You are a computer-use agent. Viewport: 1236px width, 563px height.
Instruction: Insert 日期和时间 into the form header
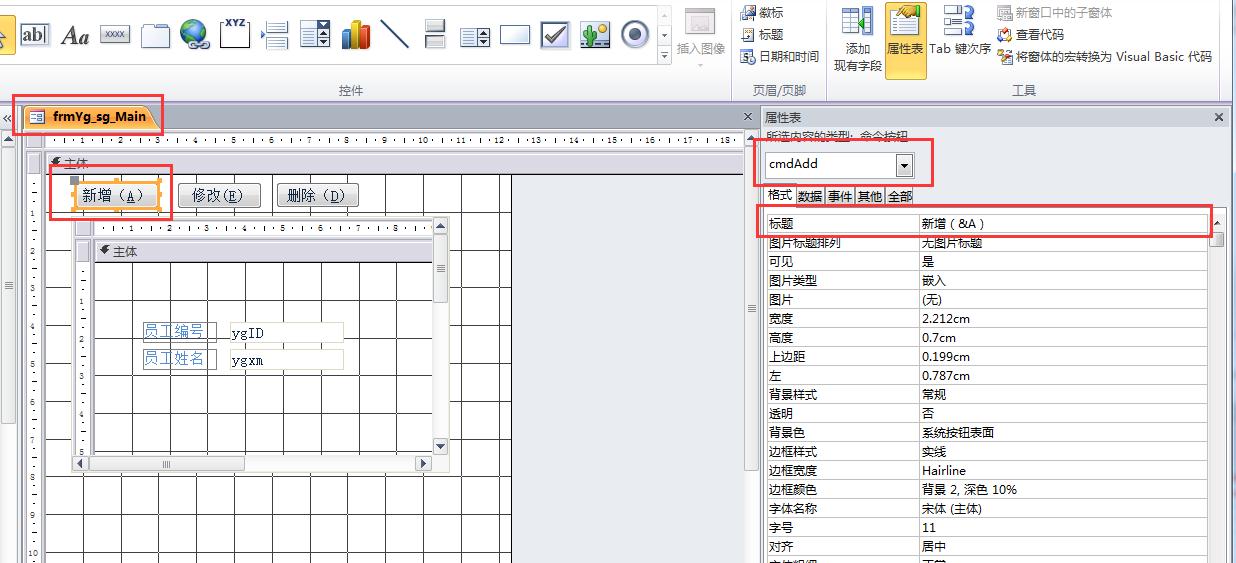tap(779, 56)
